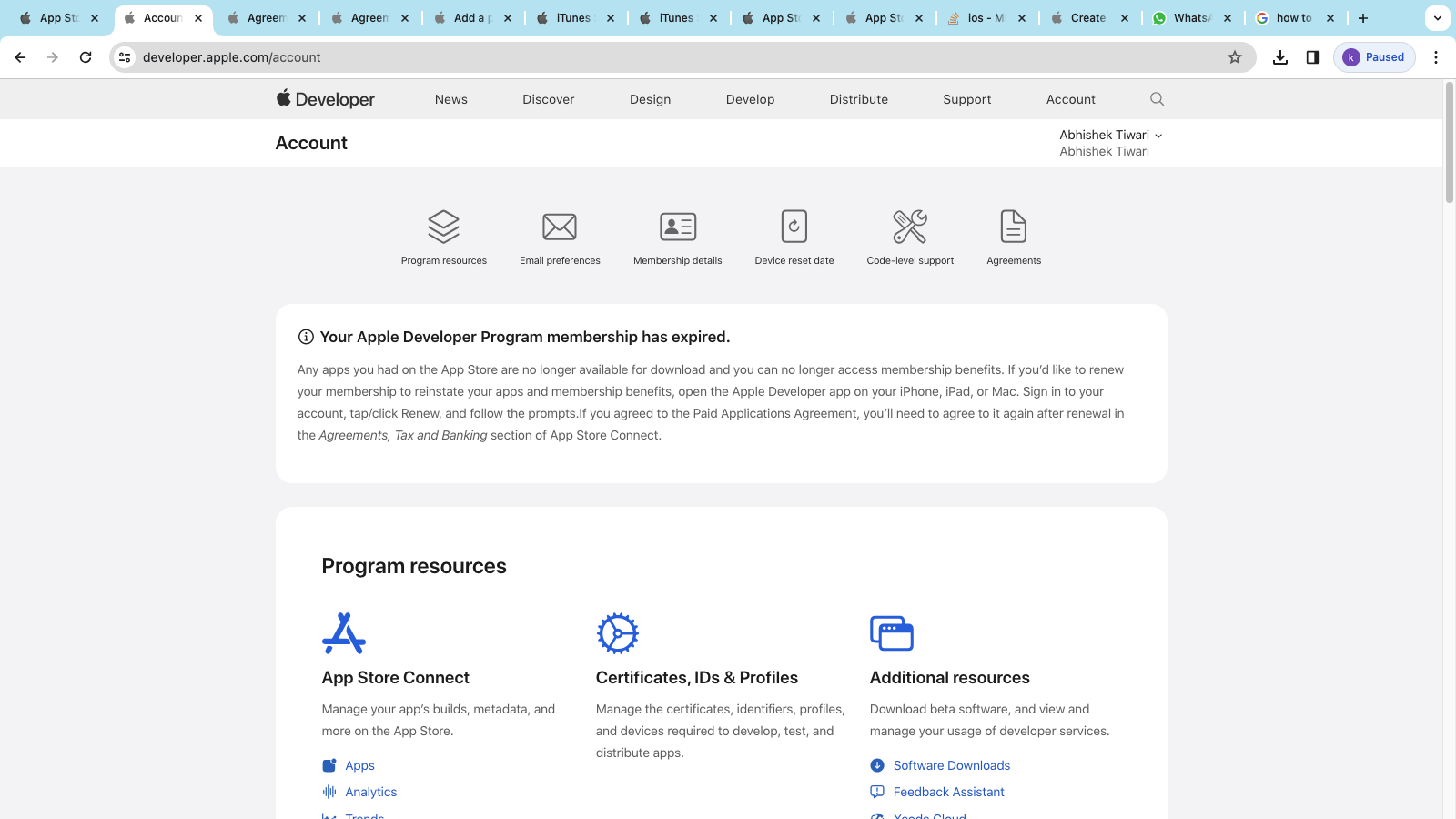Expand the Abhishek Tiwari account dropdown

pos(1110,135)
